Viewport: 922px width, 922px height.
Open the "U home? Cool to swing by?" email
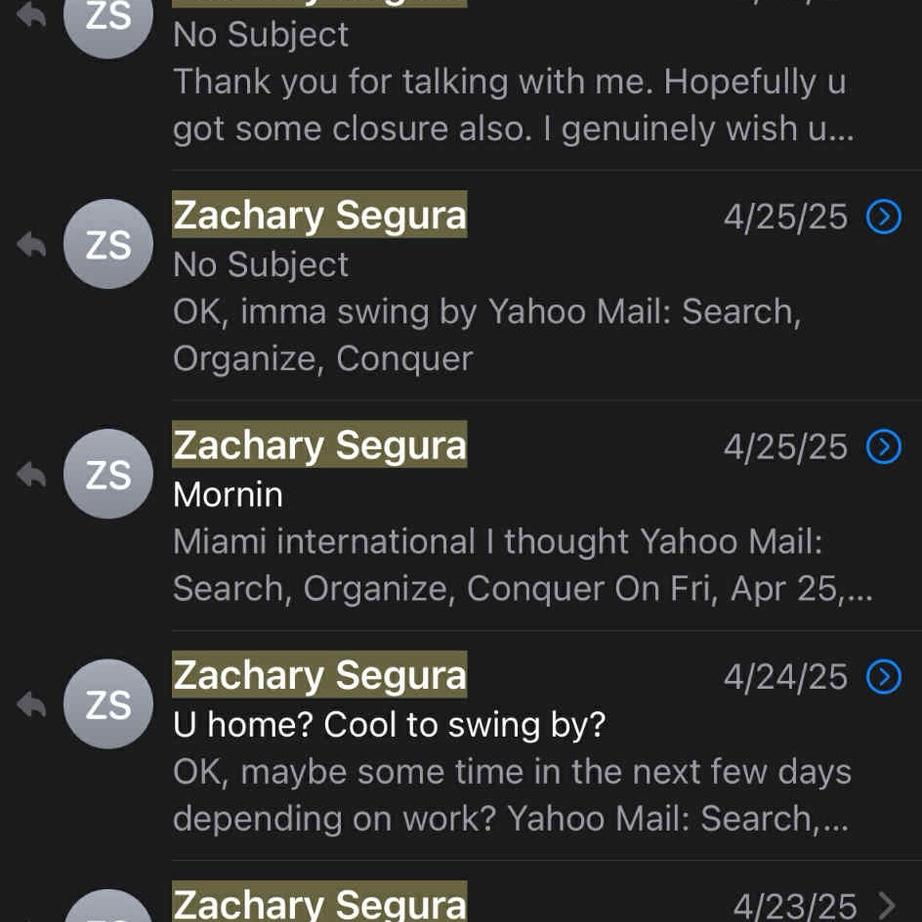click(389, 724)
